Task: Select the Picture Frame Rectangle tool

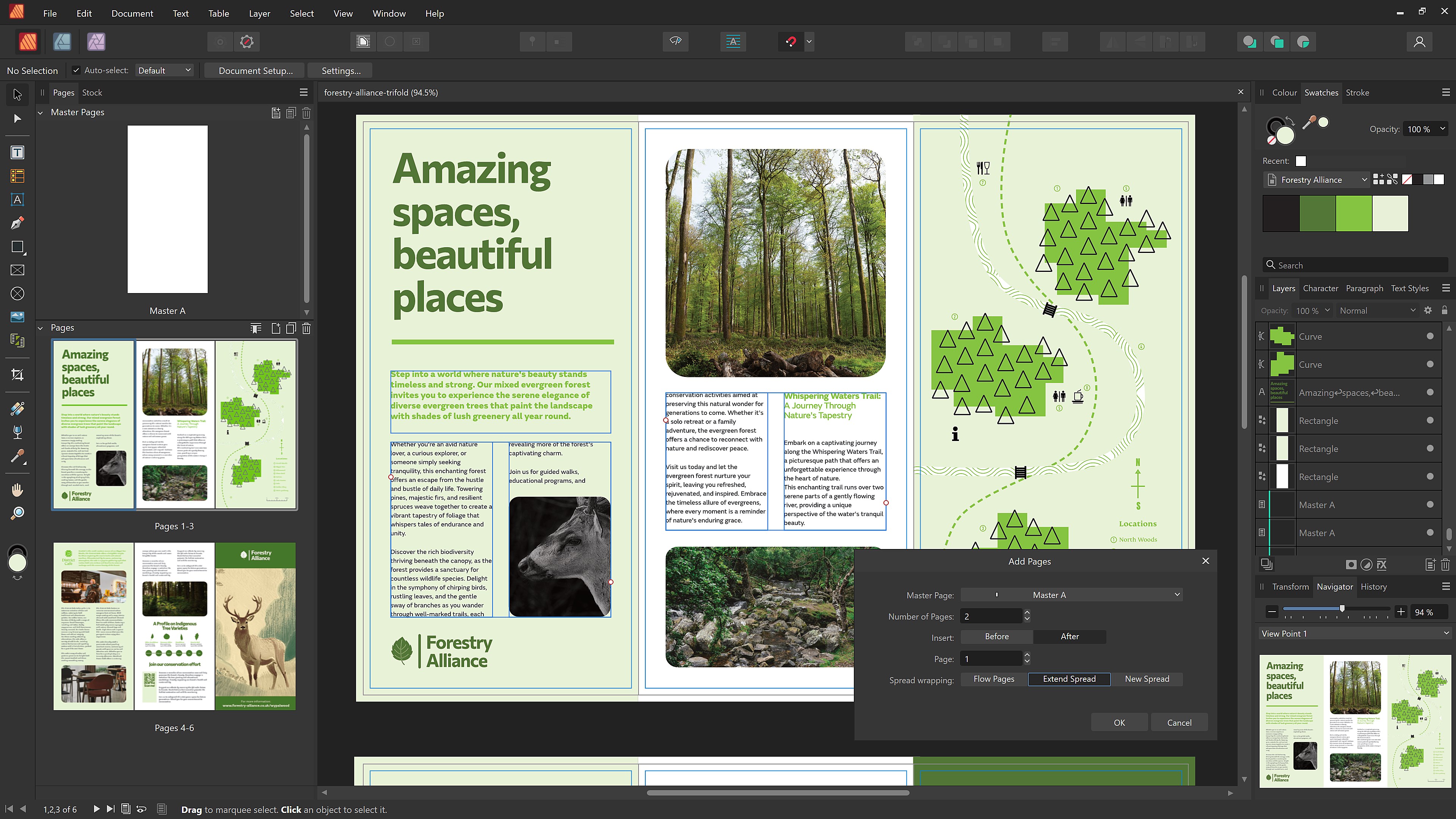Action: pyautogui.click(x=17, y=270)
